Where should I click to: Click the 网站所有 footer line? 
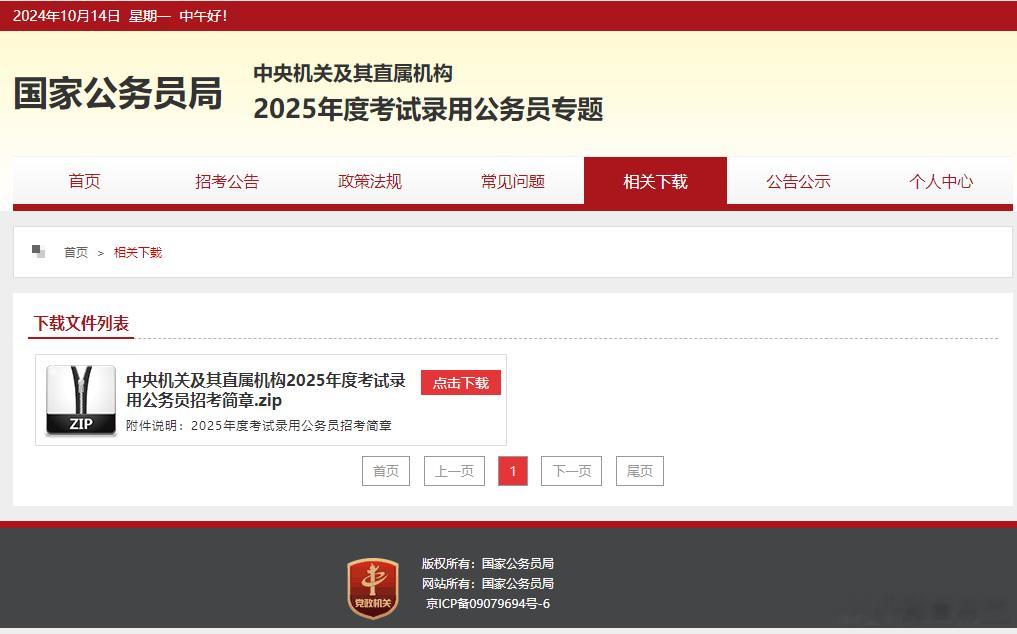click(488, 583)
